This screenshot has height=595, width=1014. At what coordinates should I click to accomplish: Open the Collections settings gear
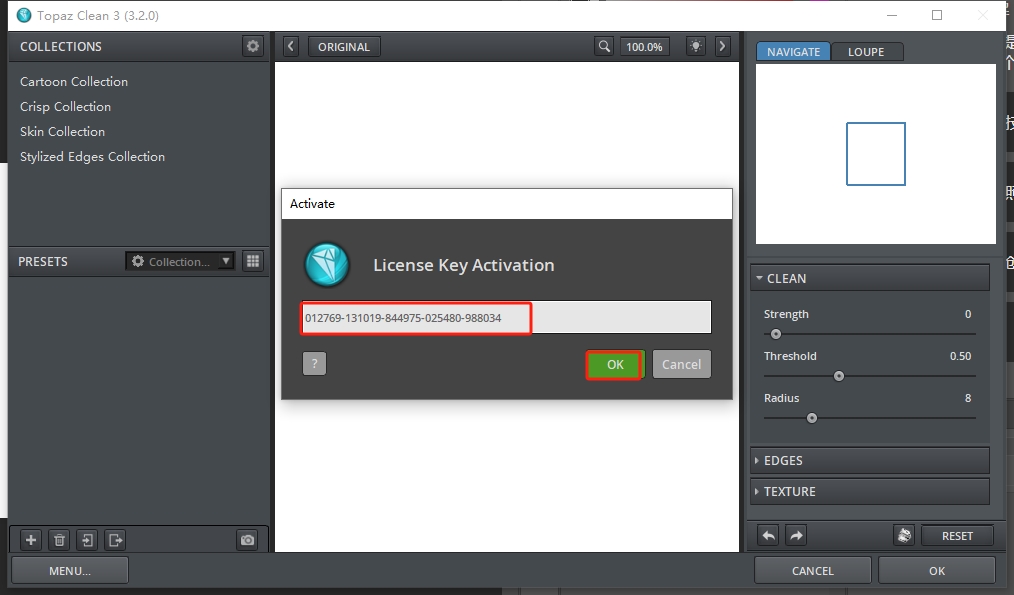point(253,46)
